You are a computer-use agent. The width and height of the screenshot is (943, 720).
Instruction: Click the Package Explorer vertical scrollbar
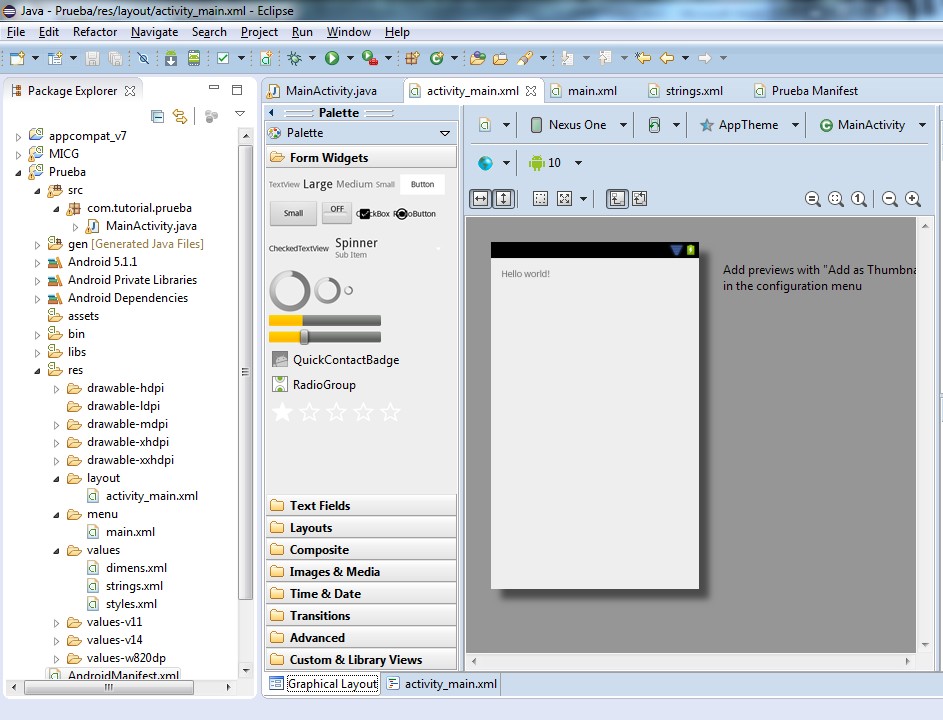pos(245,373)
